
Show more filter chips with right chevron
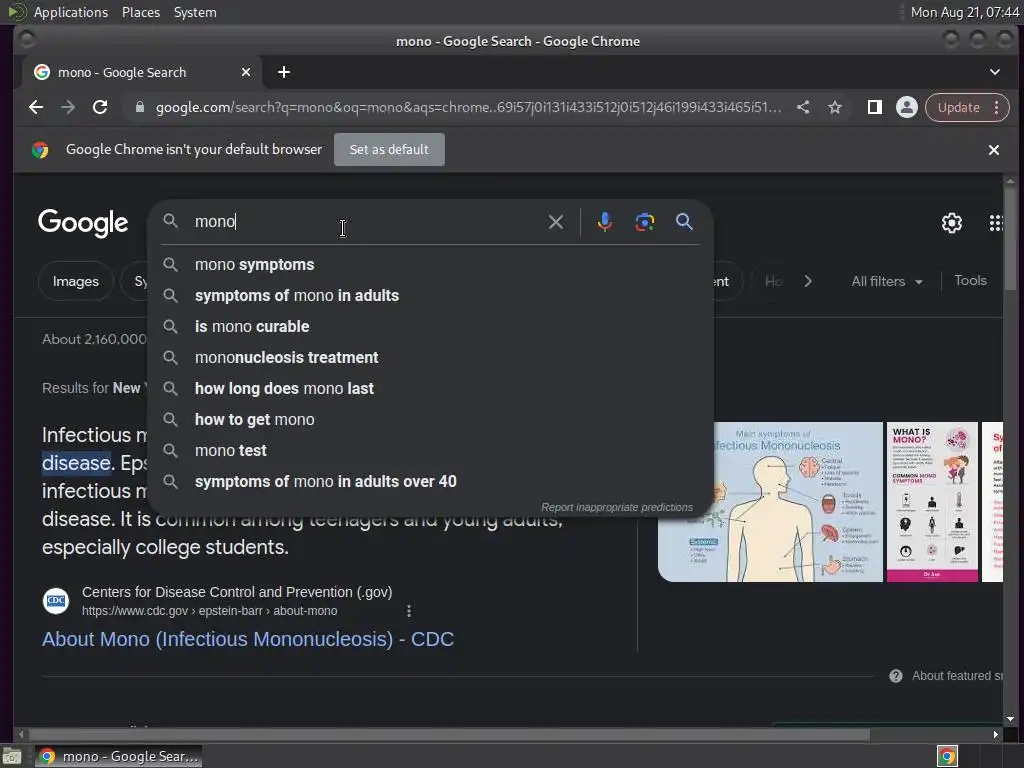[x=808, y=281]
